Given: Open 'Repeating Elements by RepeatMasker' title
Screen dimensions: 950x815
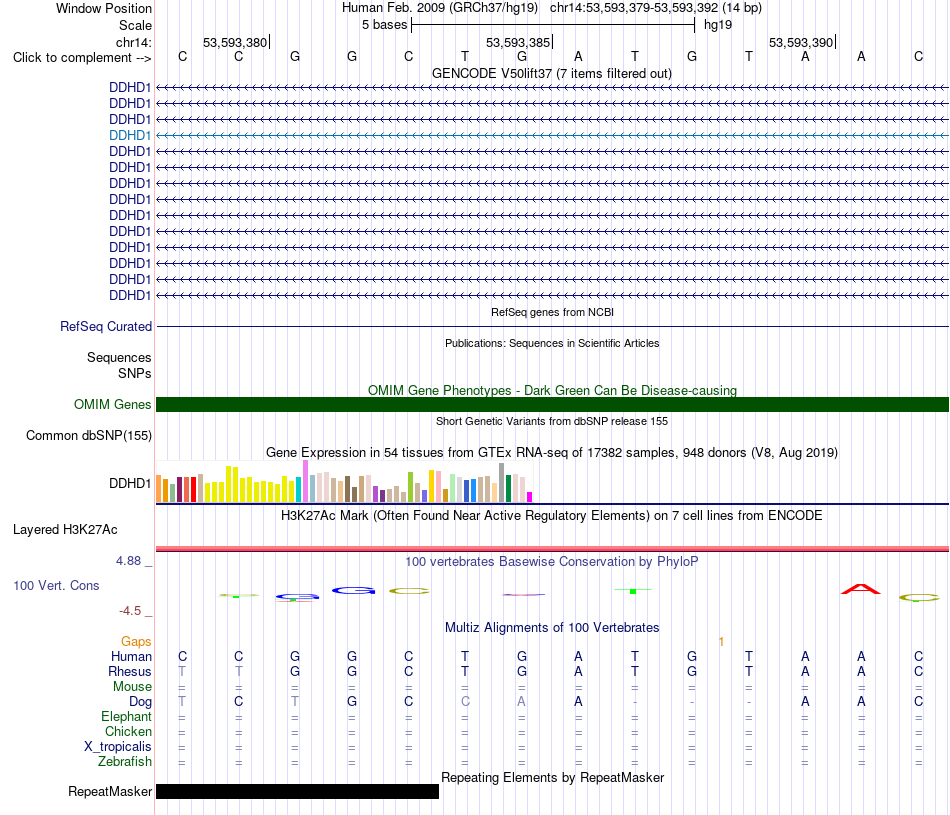Looking at the screenshot, I should point(552,777).
